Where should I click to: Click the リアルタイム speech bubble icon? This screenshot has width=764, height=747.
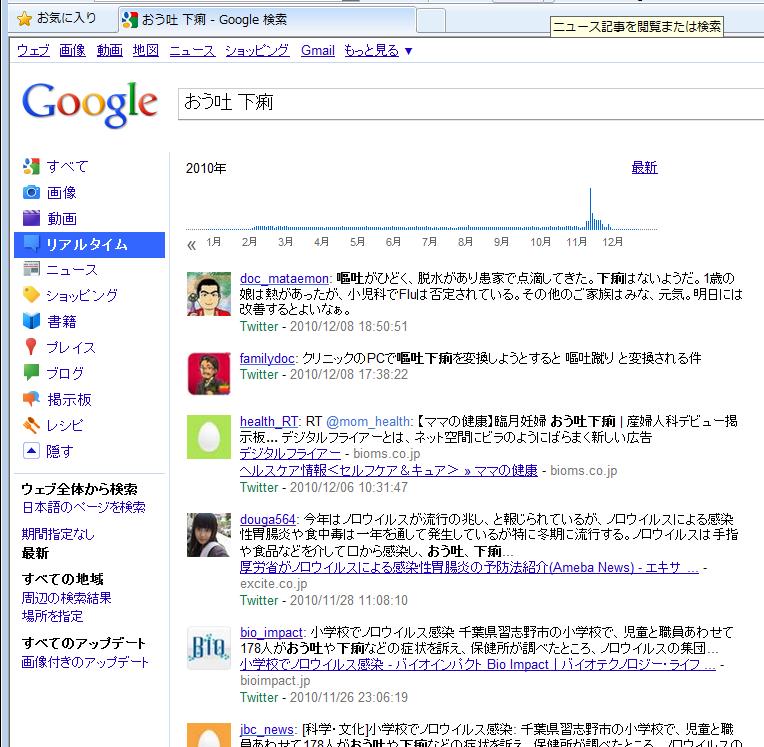(31, 244)
